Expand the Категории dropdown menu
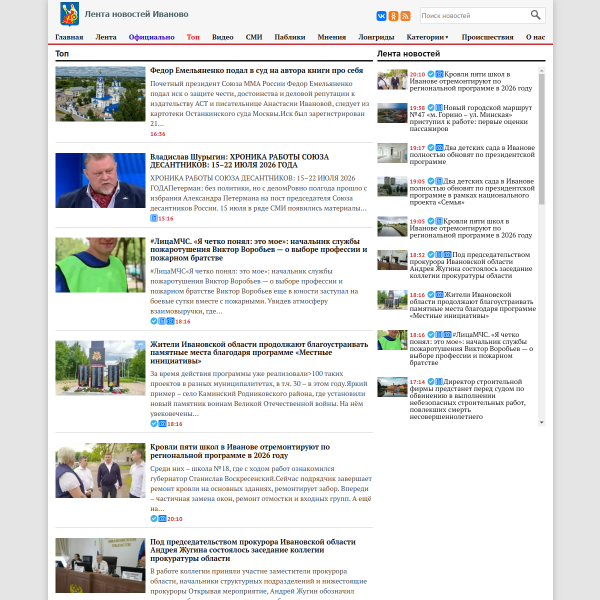 point(427,37)
